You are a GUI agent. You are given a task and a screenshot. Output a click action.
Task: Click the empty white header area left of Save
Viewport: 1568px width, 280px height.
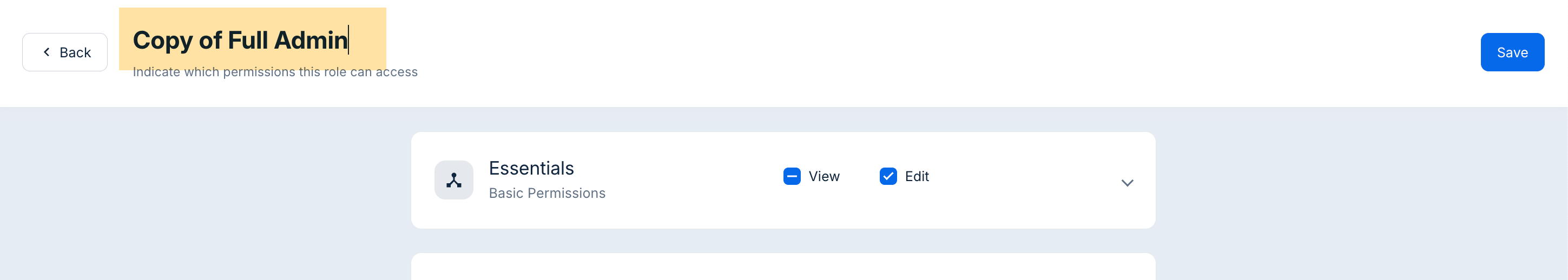pos(913,52)
